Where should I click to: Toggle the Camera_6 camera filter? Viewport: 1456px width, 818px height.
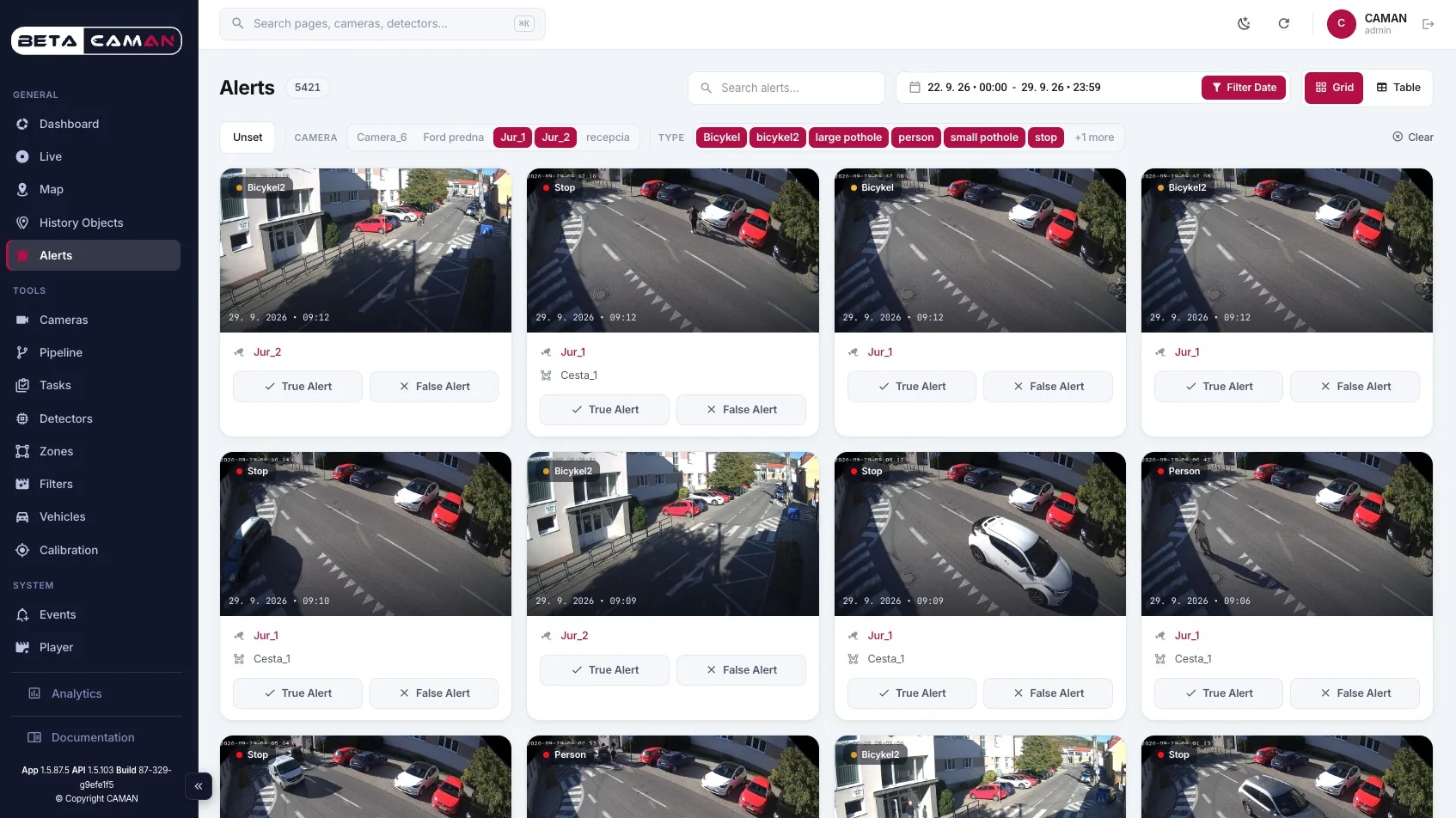tap(382, 137)
